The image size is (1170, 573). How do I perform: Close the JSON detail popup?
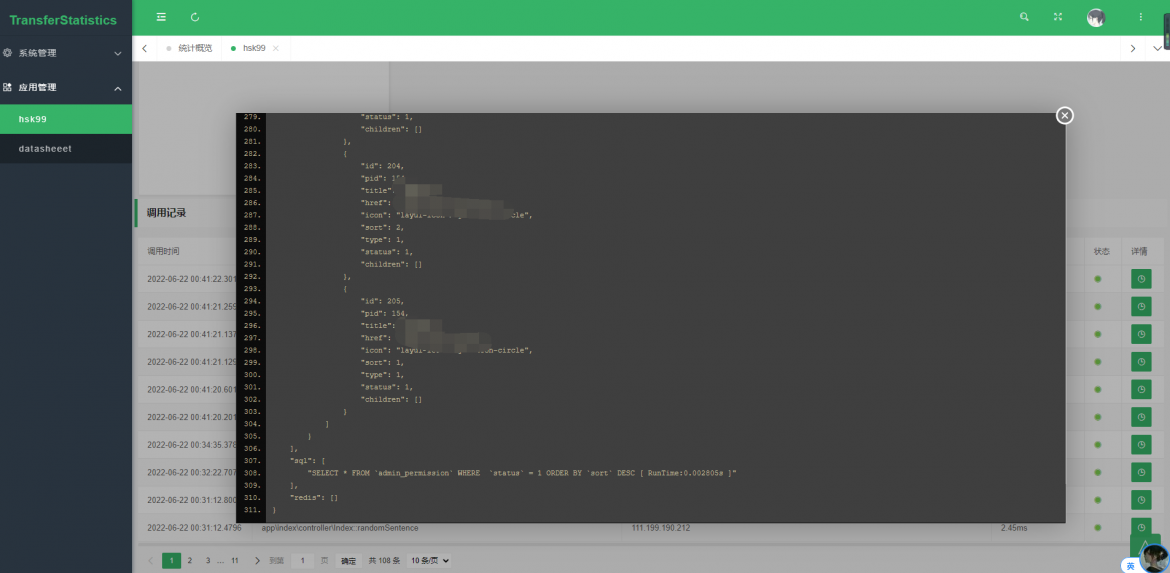click(x=1065, y=115)
